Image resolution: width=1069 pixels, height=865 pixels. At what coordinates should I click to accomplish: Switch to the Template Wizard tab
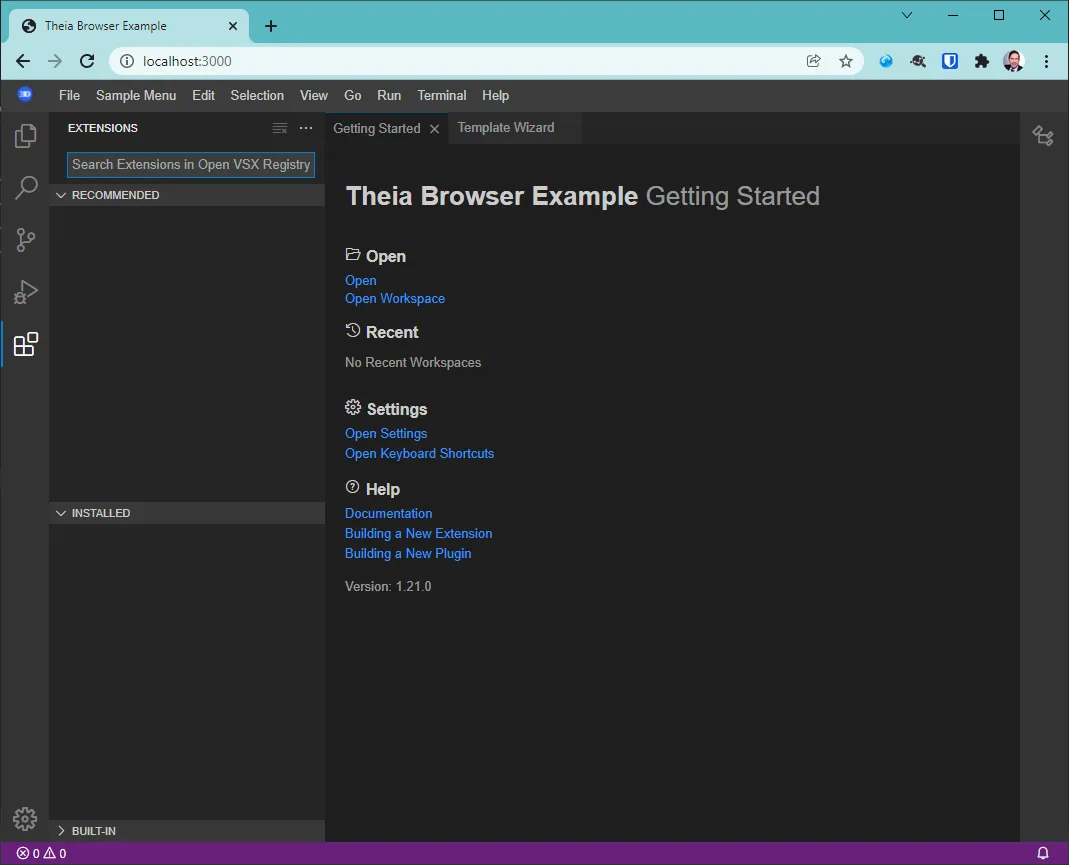(x=506, y=128)
